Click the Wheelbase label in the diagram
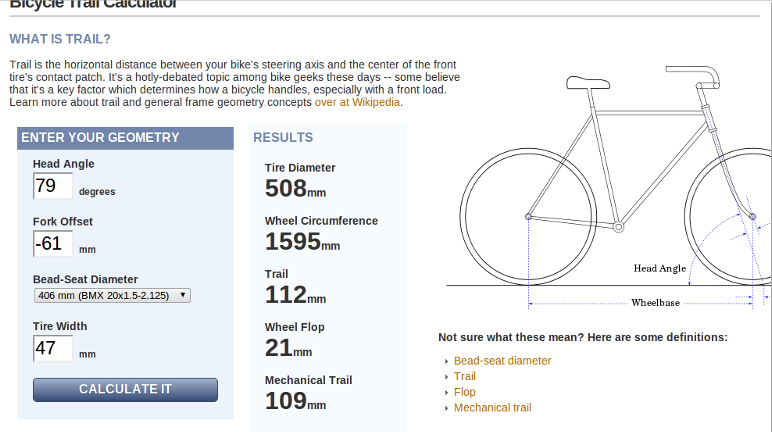772x432 pixels. click(656, 302)
